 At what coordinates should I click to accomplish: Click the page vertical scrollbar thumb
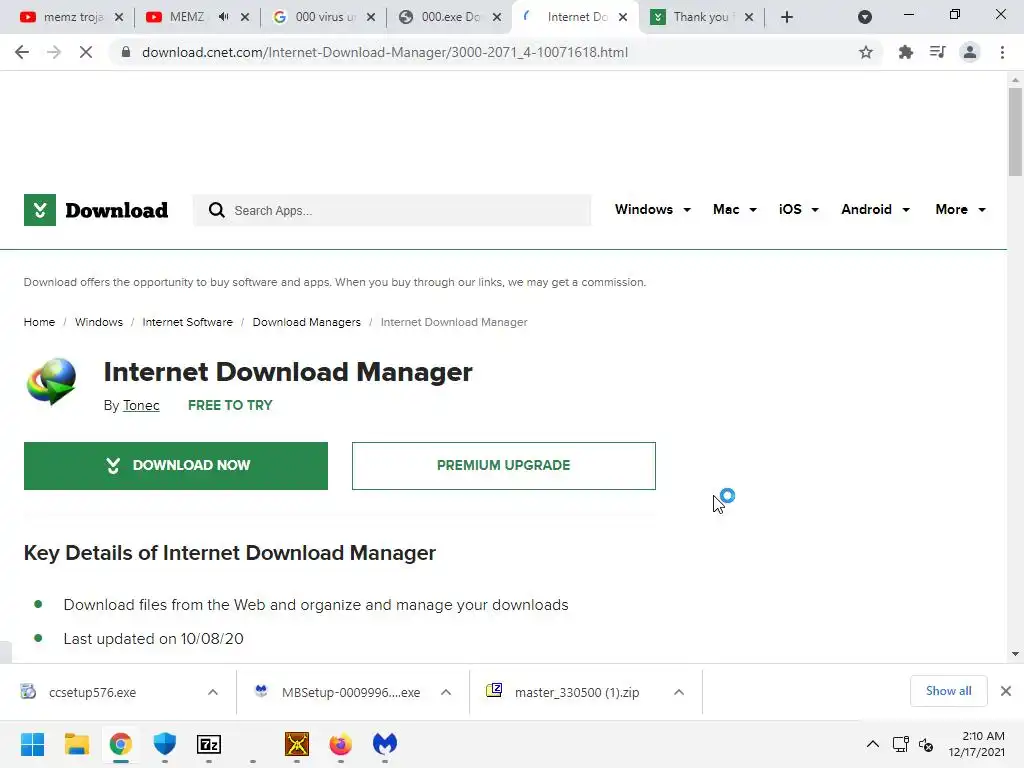click(1015, 132)
